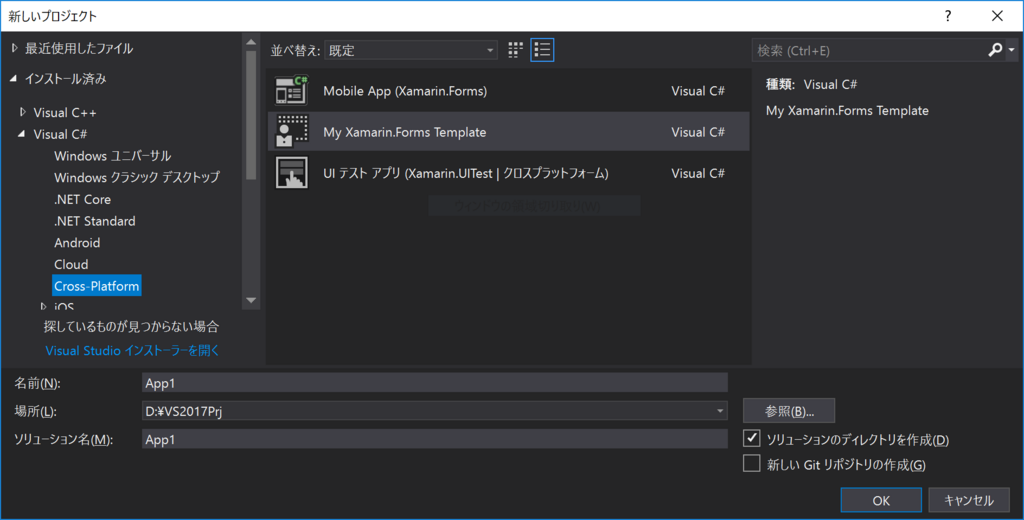
Task: Expand the Visual C++ node
Action: tap(23, 112)
